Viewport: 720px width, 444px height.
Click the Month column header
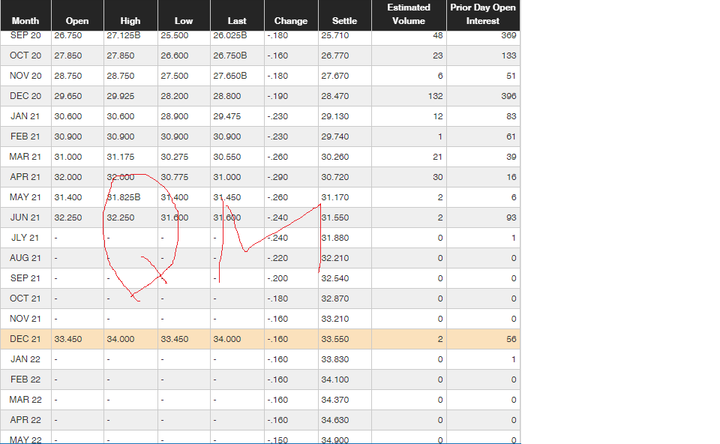coord(25,21)
